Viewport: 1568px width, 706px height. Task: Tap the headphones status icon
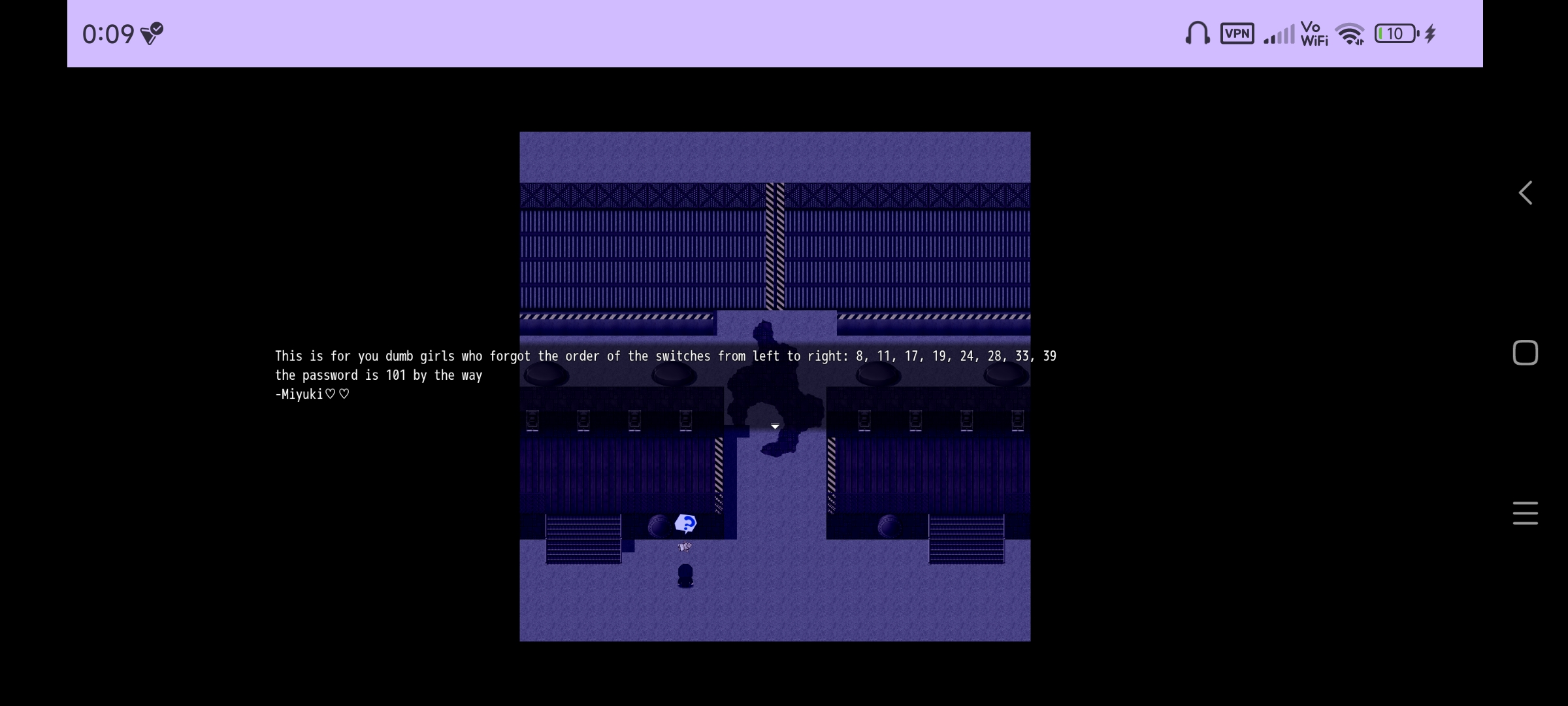point(1197,33)
